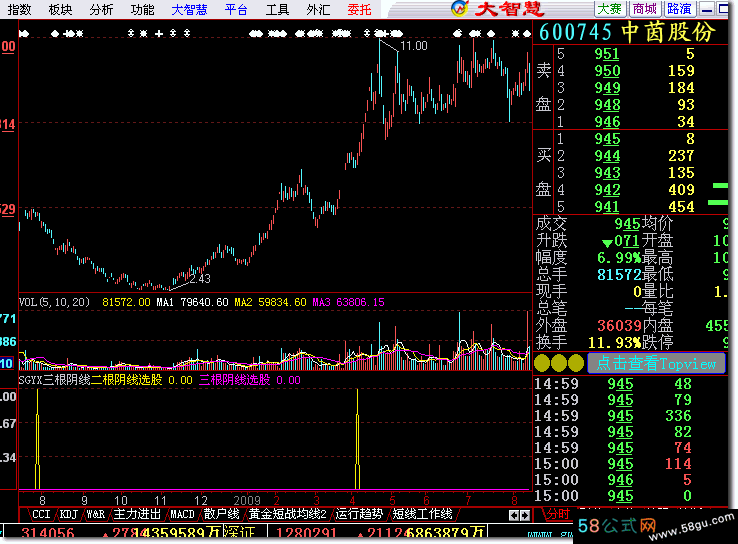Open the 指数 menu
Image resolution: width=738 pixels, height=544 pixels.
click(19, 9)
